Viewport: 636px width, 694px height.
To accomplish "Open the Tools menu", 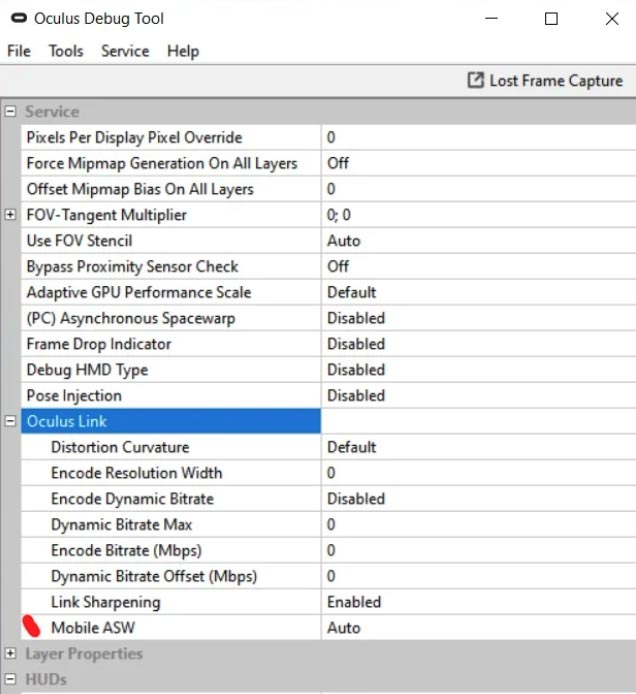I will click(x=66, y=51).
